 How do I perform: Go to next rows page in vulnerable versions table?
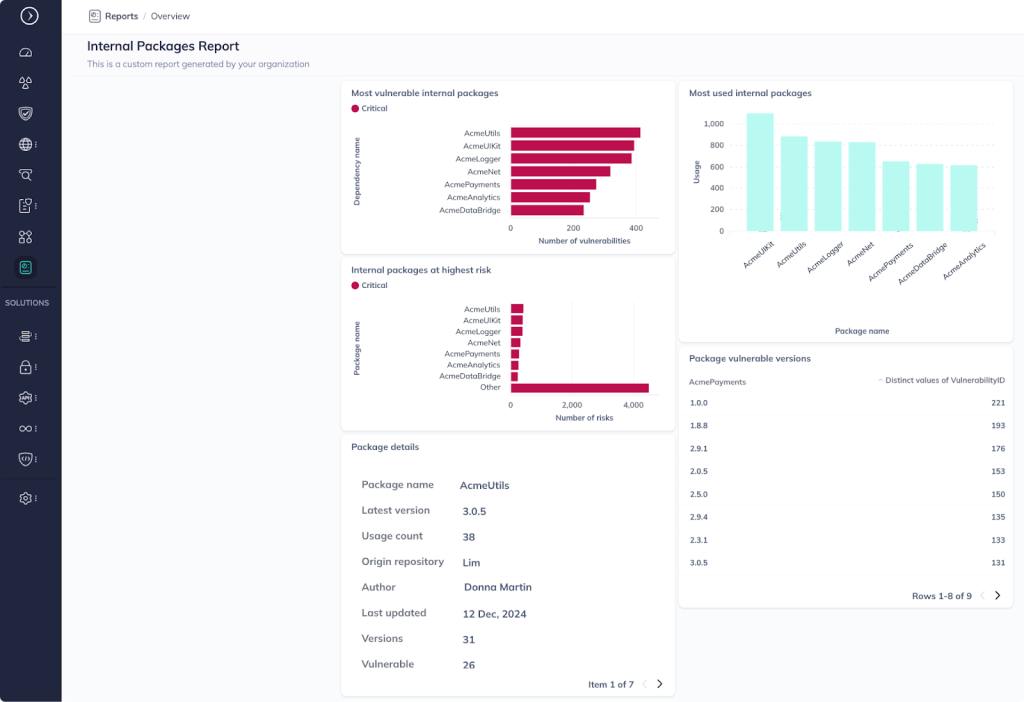(997, 596)
